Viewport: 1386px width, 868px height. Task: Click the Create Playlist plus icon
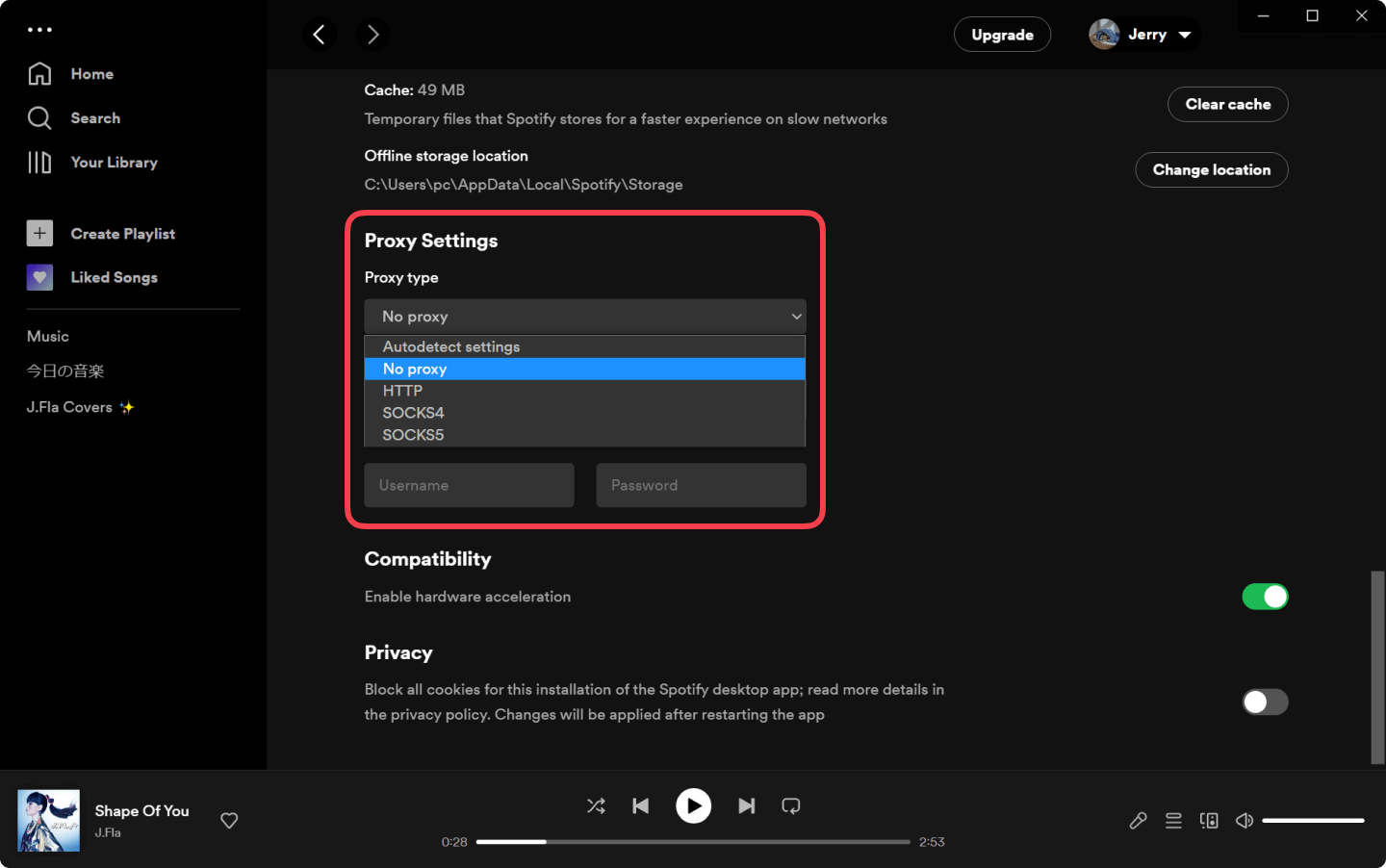pyautogui.click(x=39, y=234)
